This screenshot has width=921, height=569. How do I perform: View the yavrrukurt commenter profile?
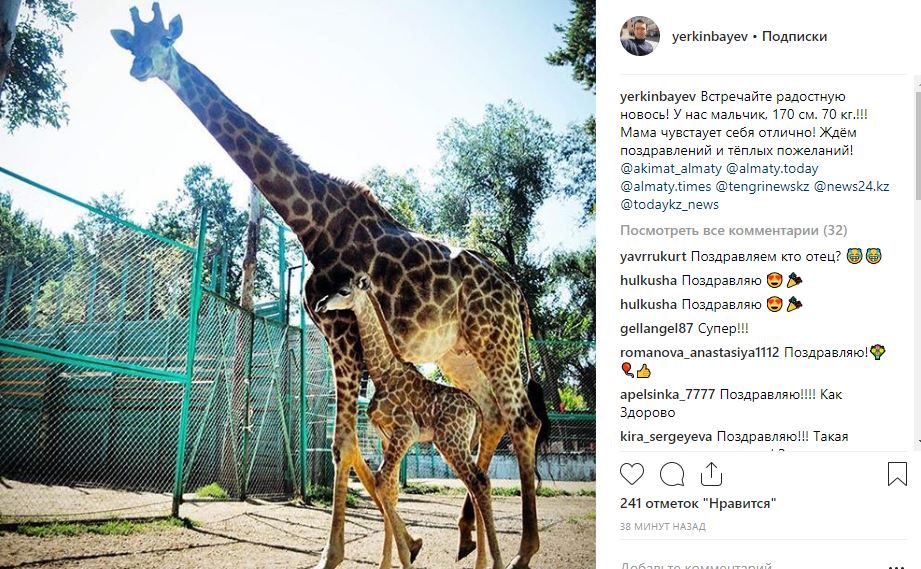tap(653, 257)
